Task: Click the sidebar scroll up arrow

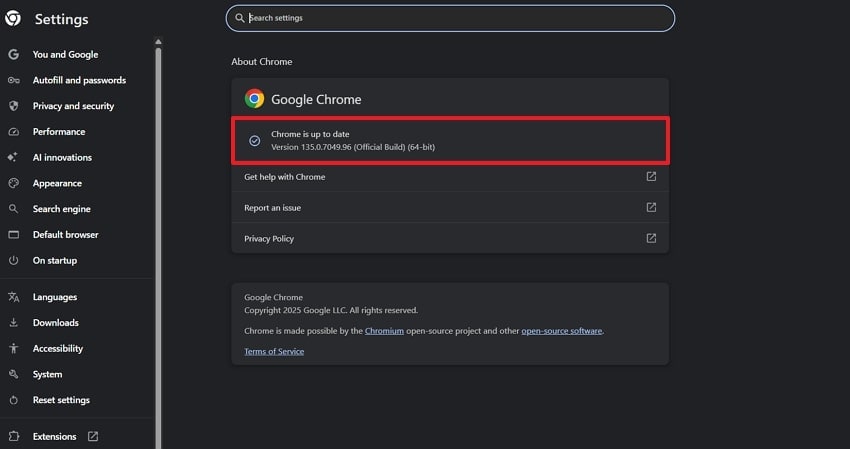Action: [158, 42]
